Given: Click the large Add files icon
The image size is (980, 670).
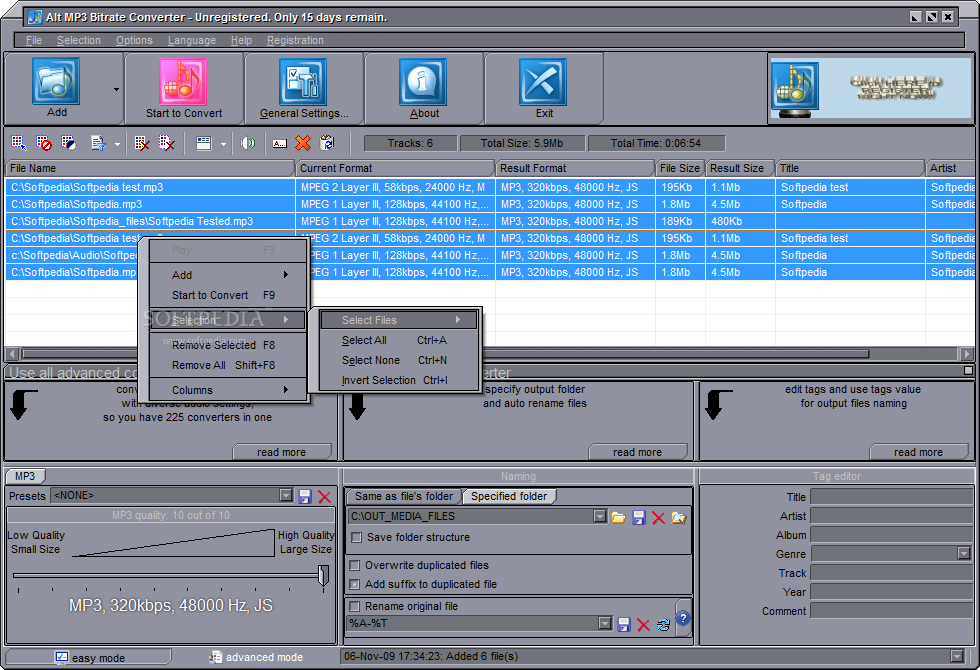Looking at the screenshot, I should 56,81.
